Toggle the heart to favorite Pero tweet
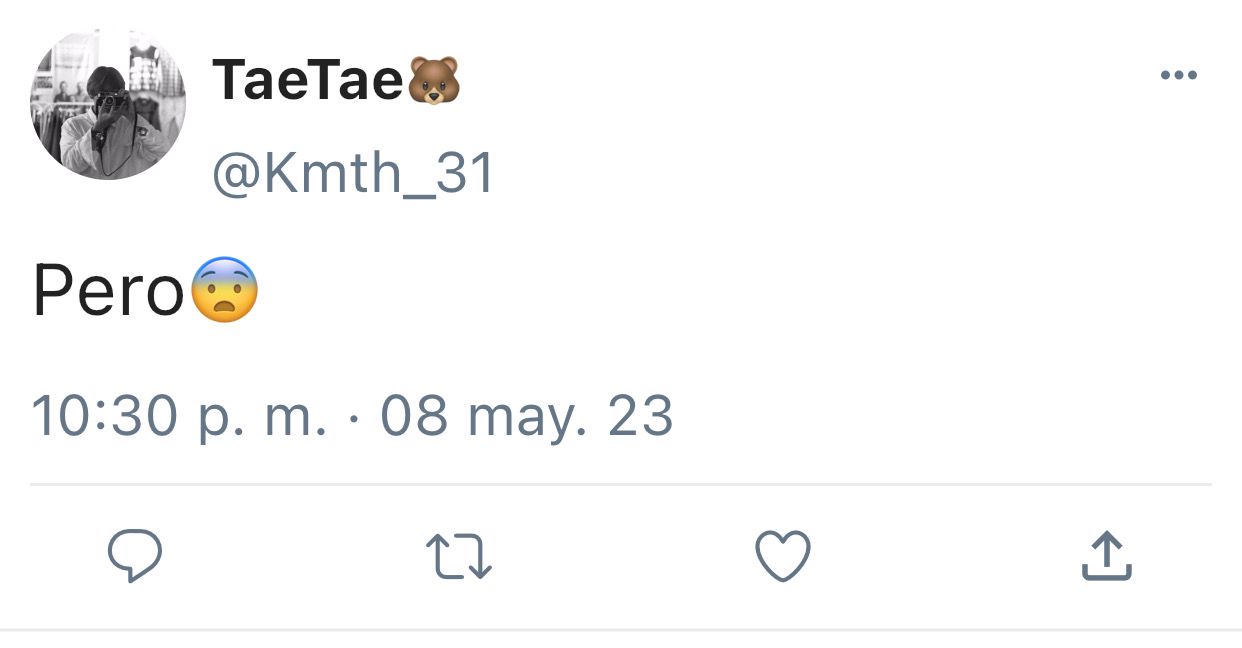 [x=782, y=556]
